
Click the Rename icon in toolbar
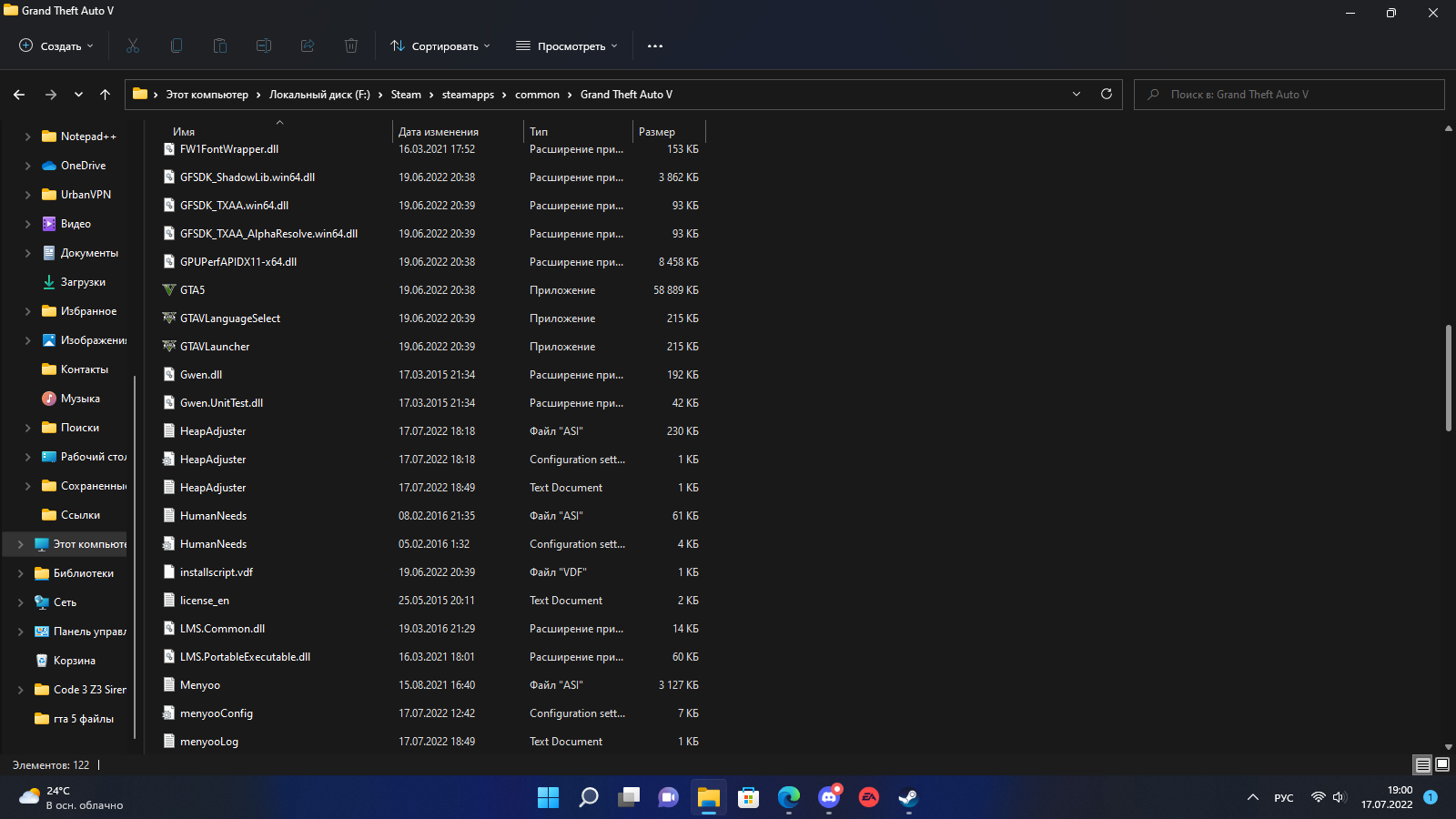pyautogui.click(x=264, y=45)
